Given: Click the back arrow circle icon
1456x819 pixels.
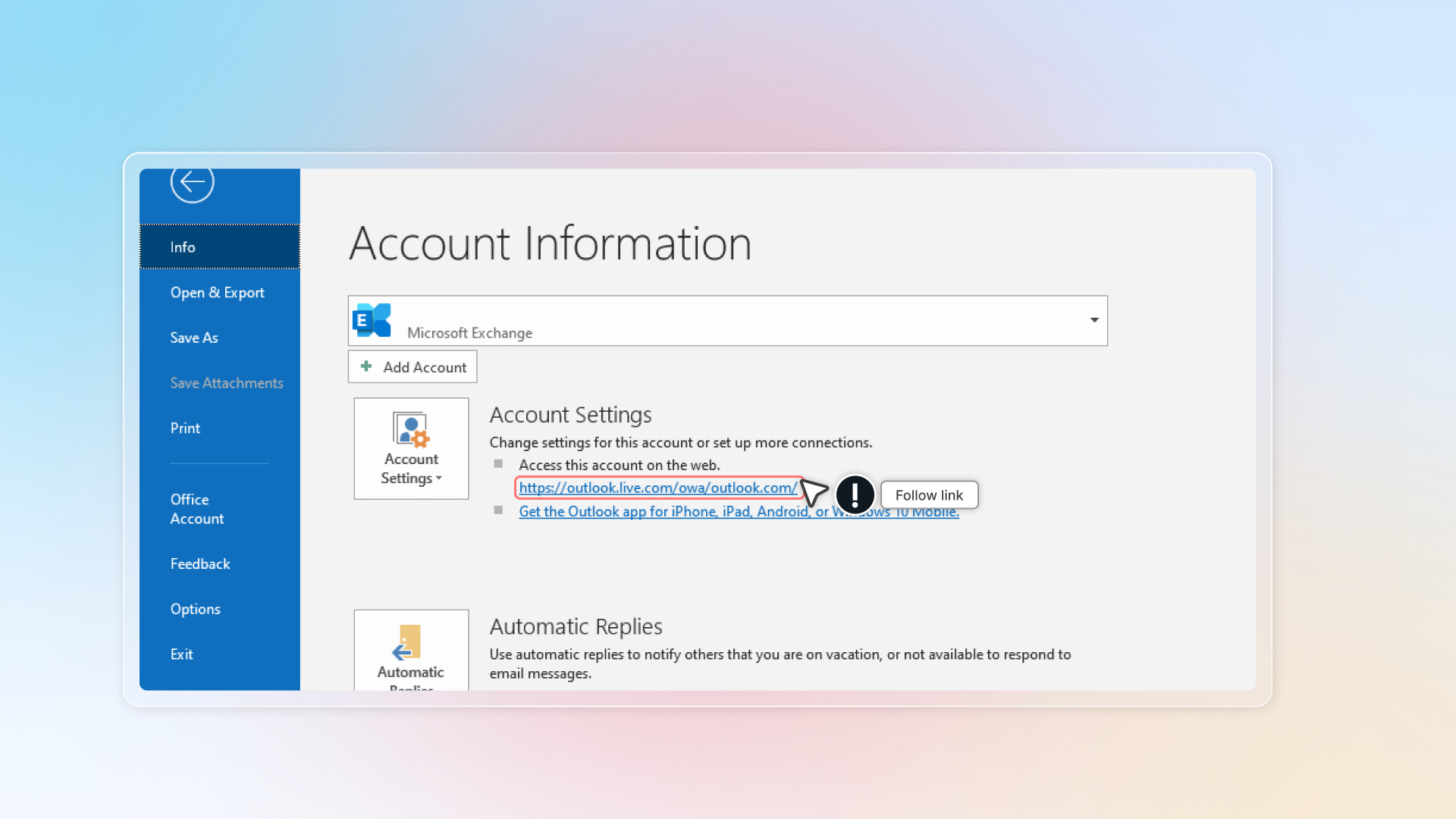Looking at the screenshot, I should (192, 182).
